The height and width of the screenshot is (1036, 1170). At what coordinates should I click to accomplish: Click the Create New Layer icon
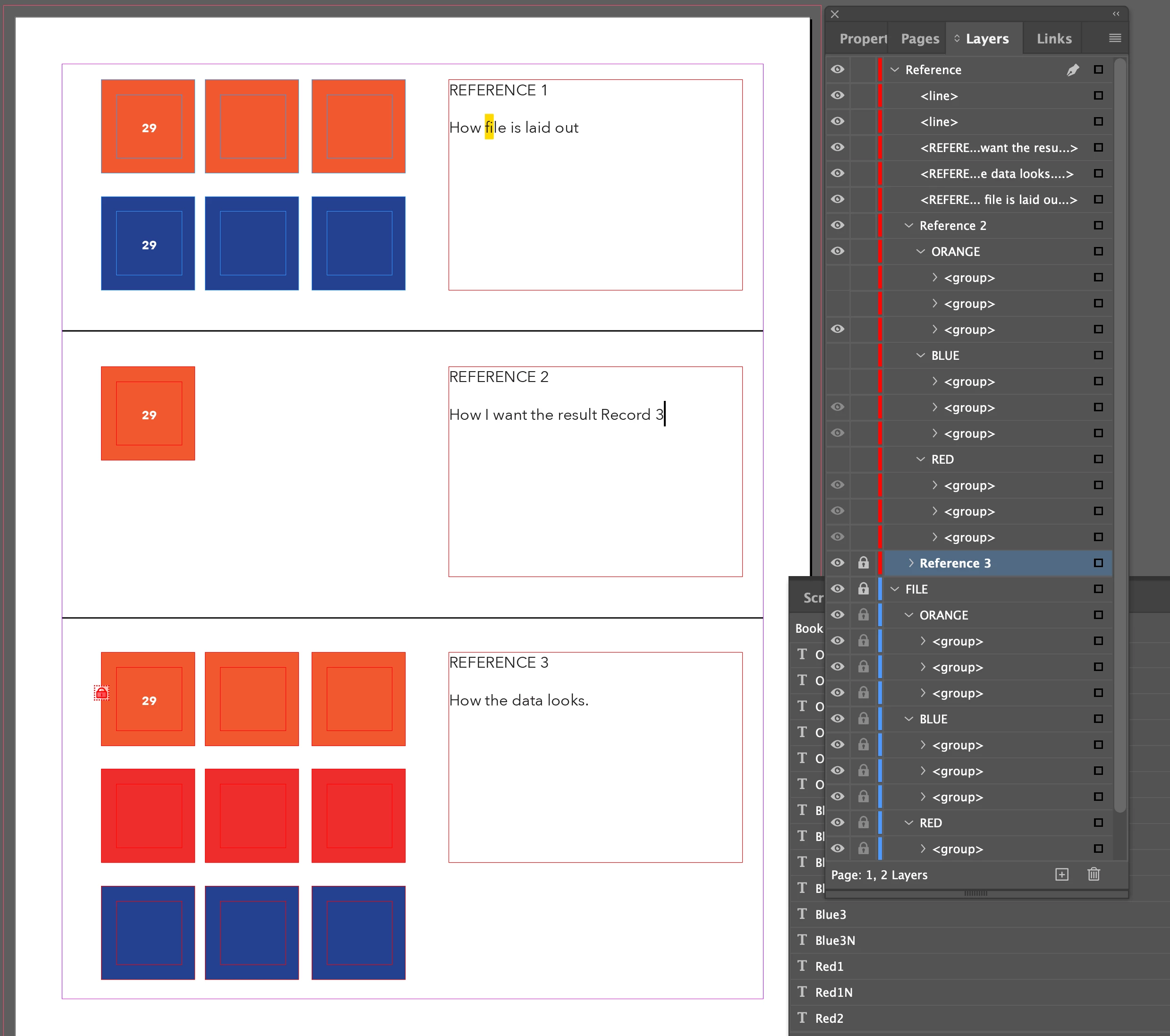1061,874
